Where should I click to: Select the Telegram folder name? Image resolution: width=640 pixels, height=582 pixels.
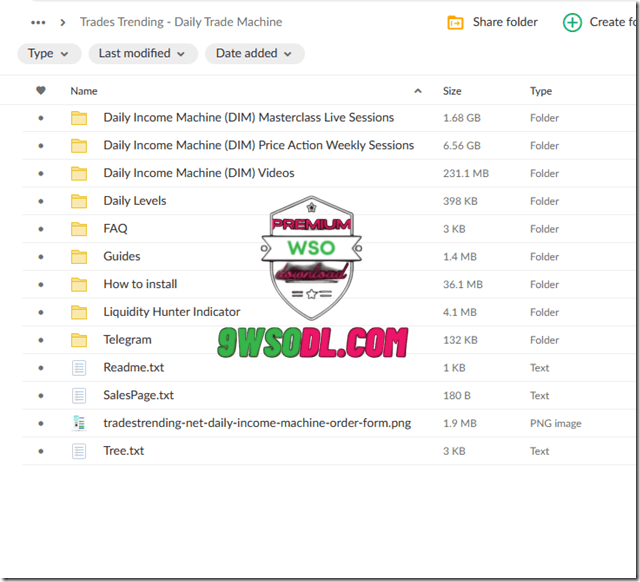(127, 340)
